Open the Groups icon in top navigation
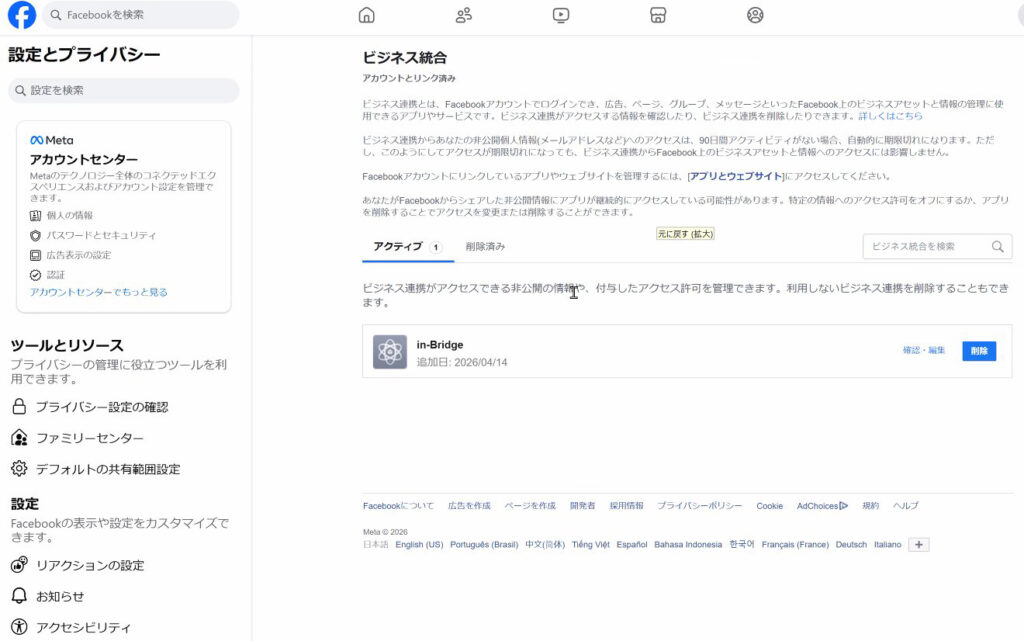The image size is (1024, 641). tap(755, 15)
